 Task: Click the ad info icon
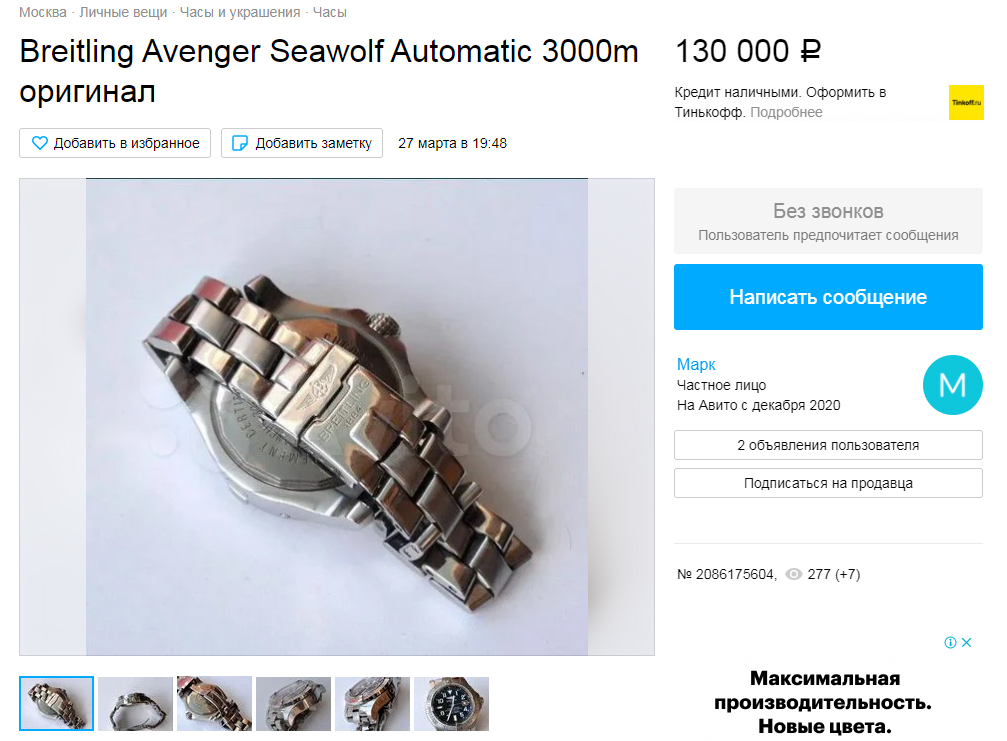pos(950,642)
